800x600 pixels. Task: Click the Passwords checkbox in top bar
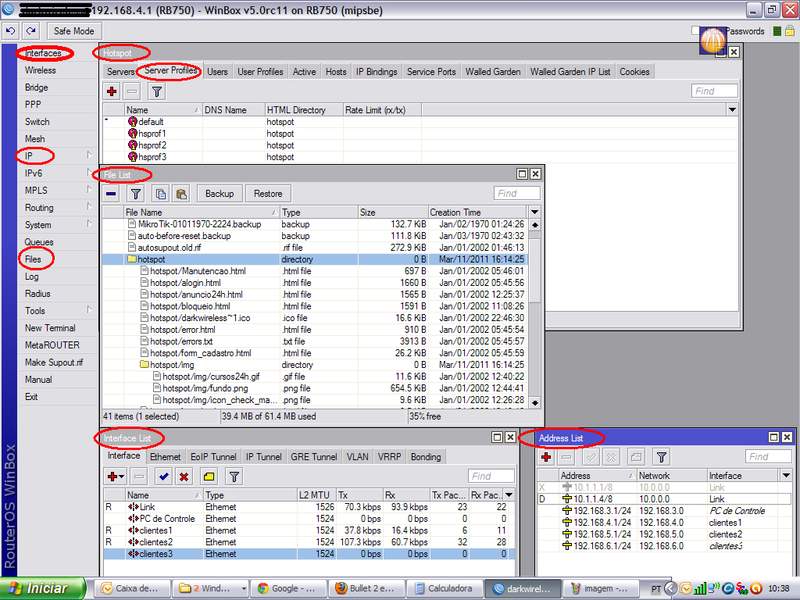[x=695, y=31]
